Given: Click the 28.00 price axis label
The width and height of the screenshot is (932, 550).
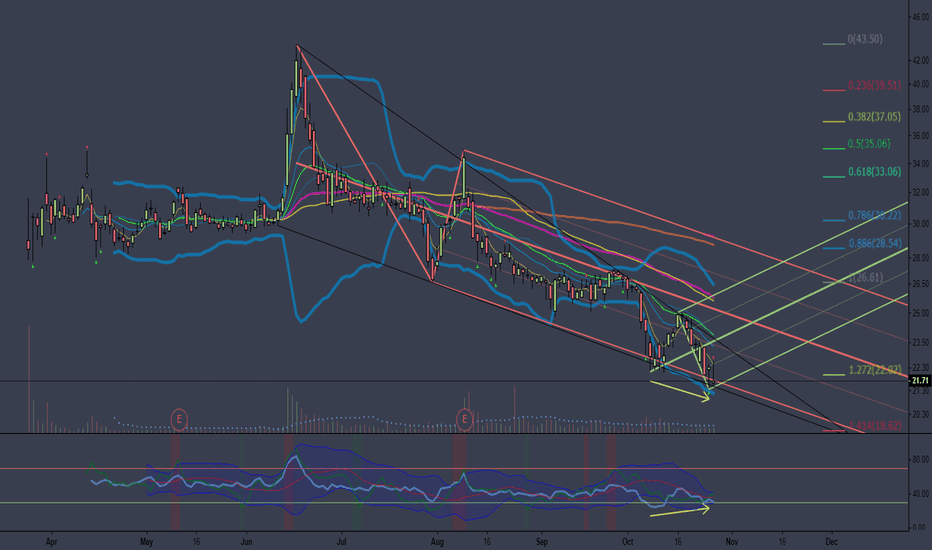Looking at the screenshot, I should tap(920, 257).
